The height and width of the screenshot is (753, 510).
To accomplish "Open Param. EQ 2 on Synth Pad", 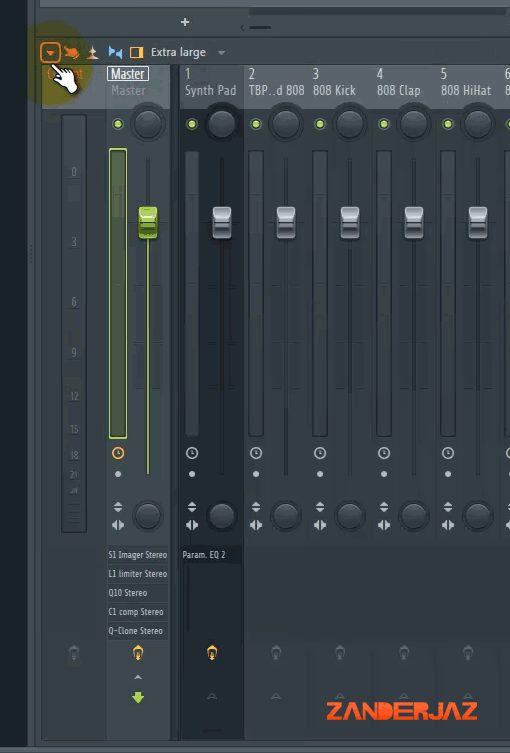I will [211, 555].
